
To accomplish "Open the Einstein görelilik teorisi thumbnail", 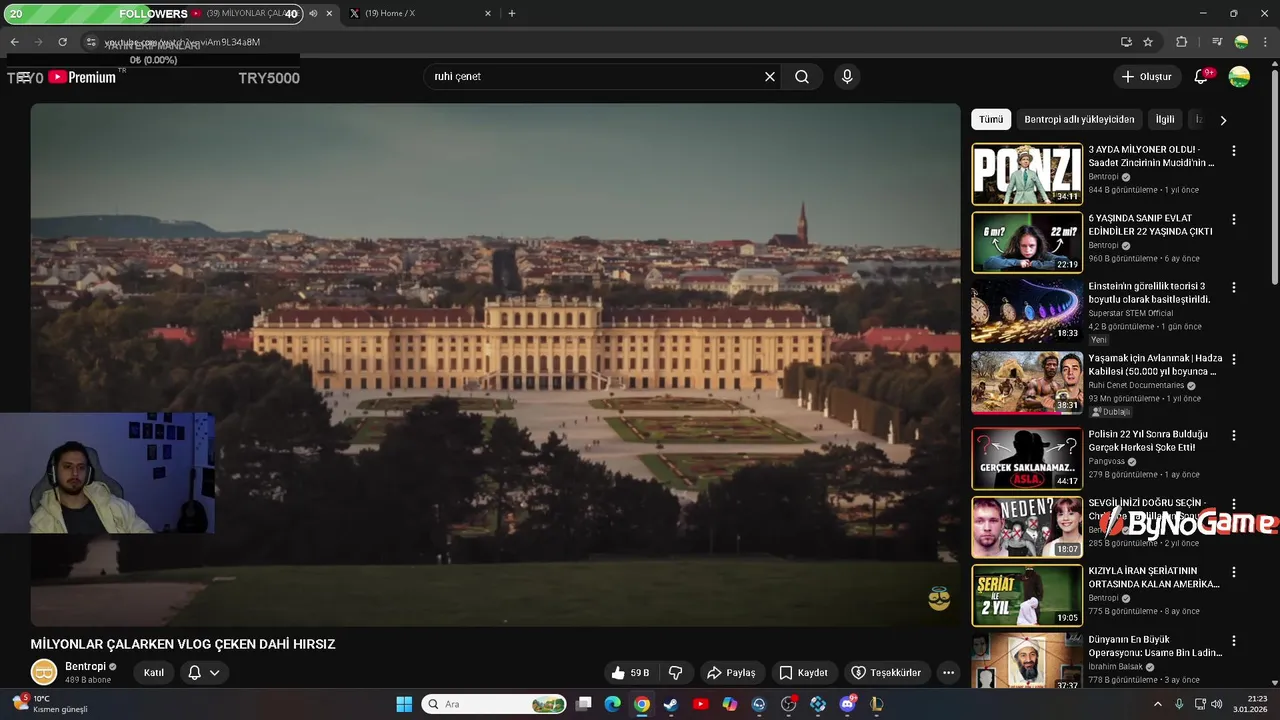I will pyautogui.click(x=1027, y=310).
